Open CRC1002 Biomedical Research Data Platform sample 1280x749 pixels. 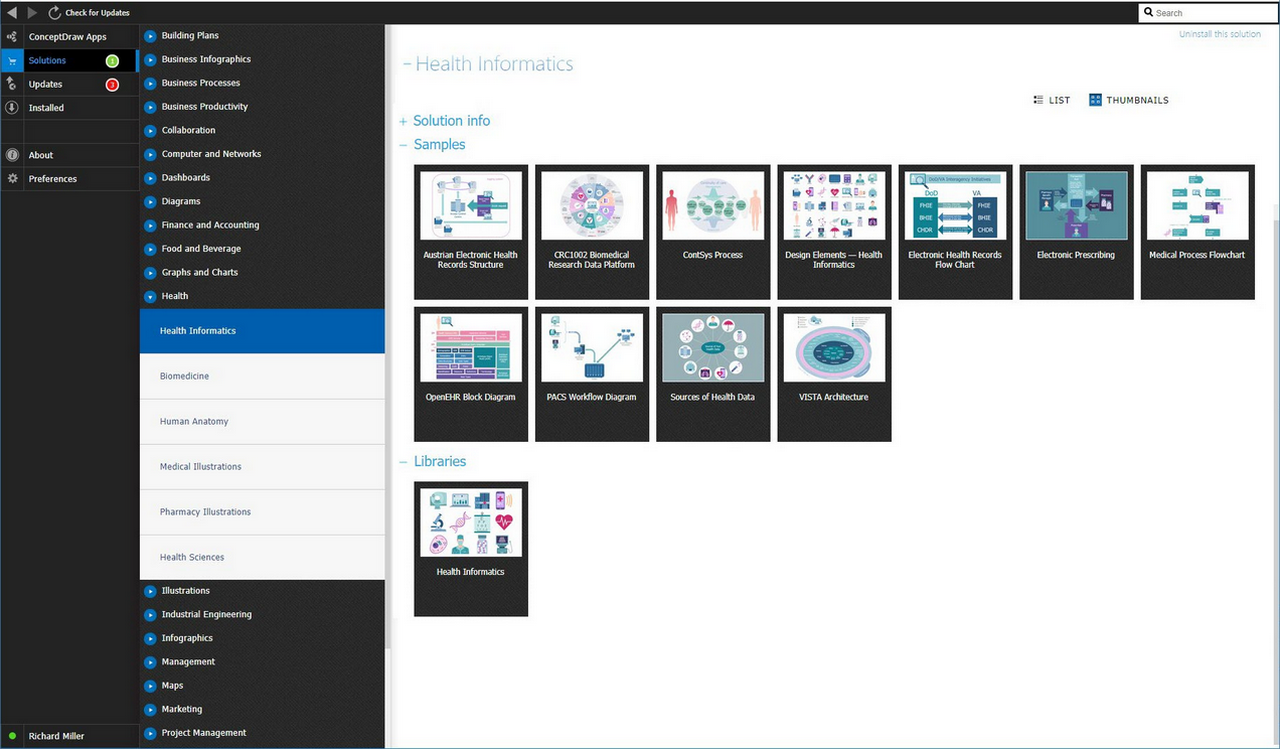tap(592, 232)
